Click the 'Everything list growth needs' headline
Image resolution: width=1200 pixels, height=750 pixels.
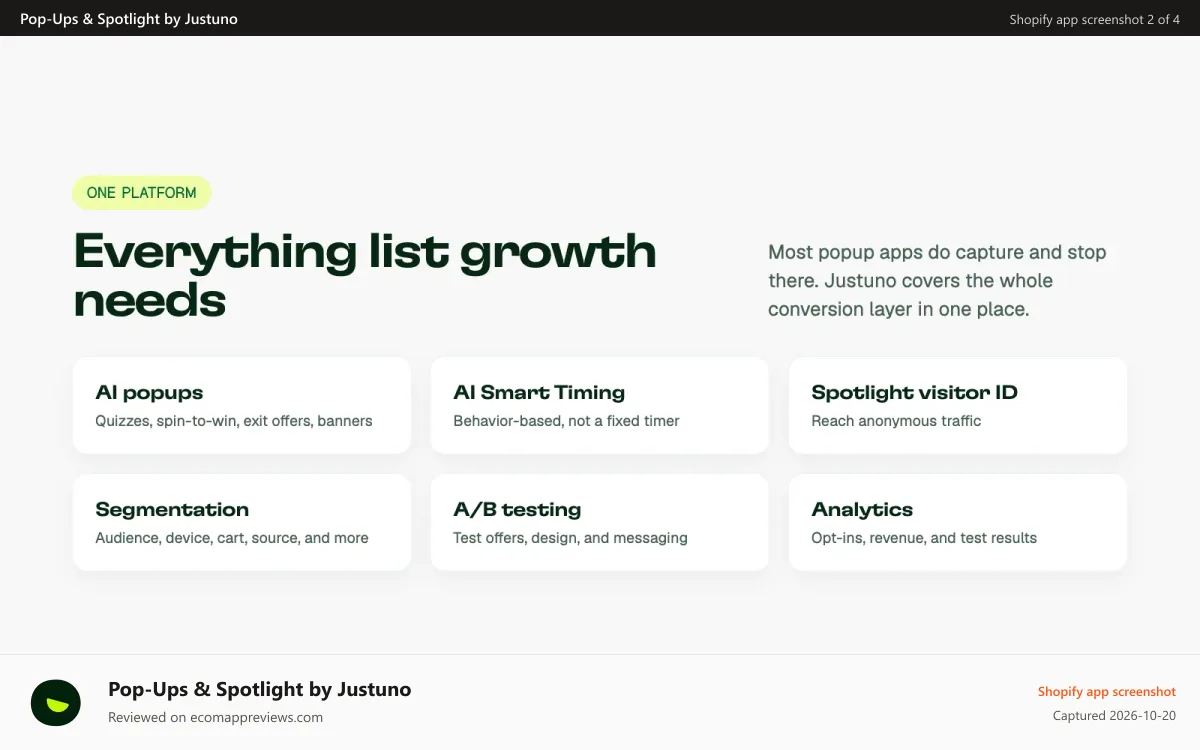(x=365, y=275)
